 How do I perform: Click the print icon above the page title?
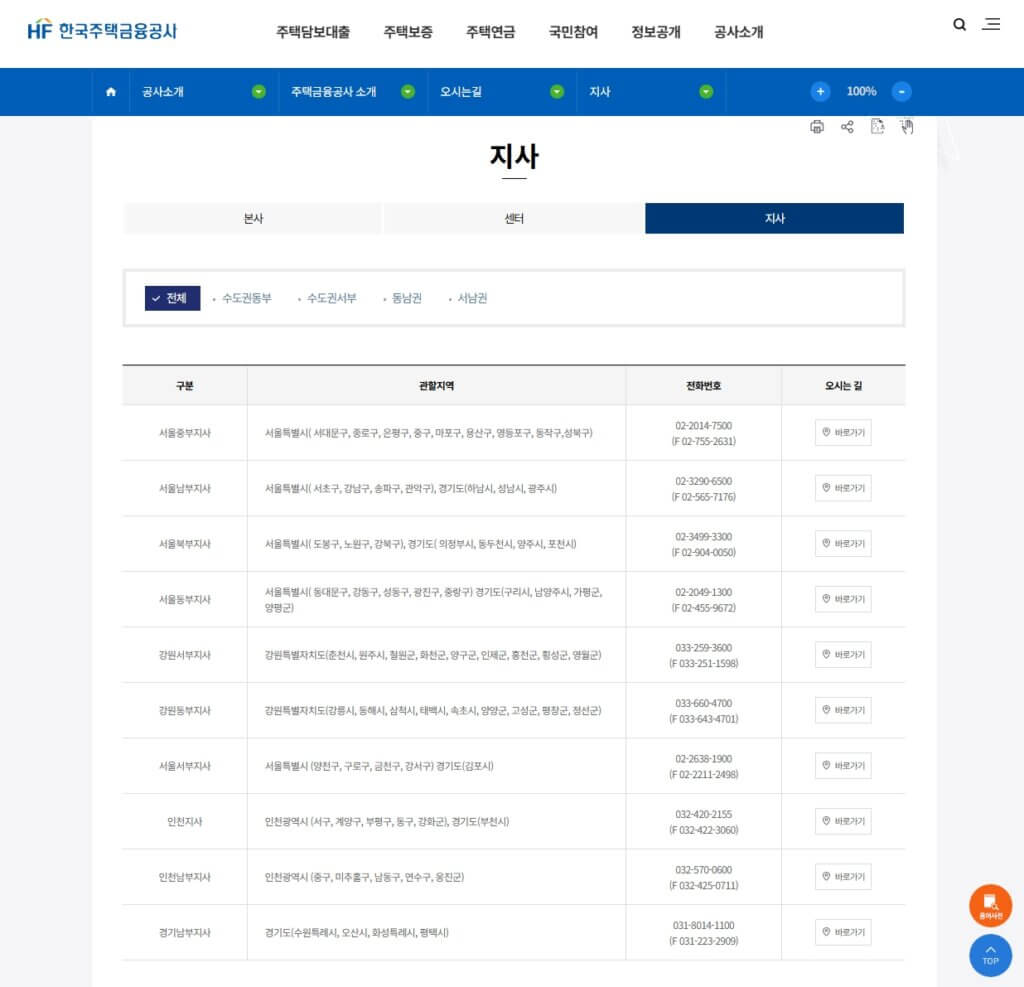pyautogui.click(x=818, y=127)
